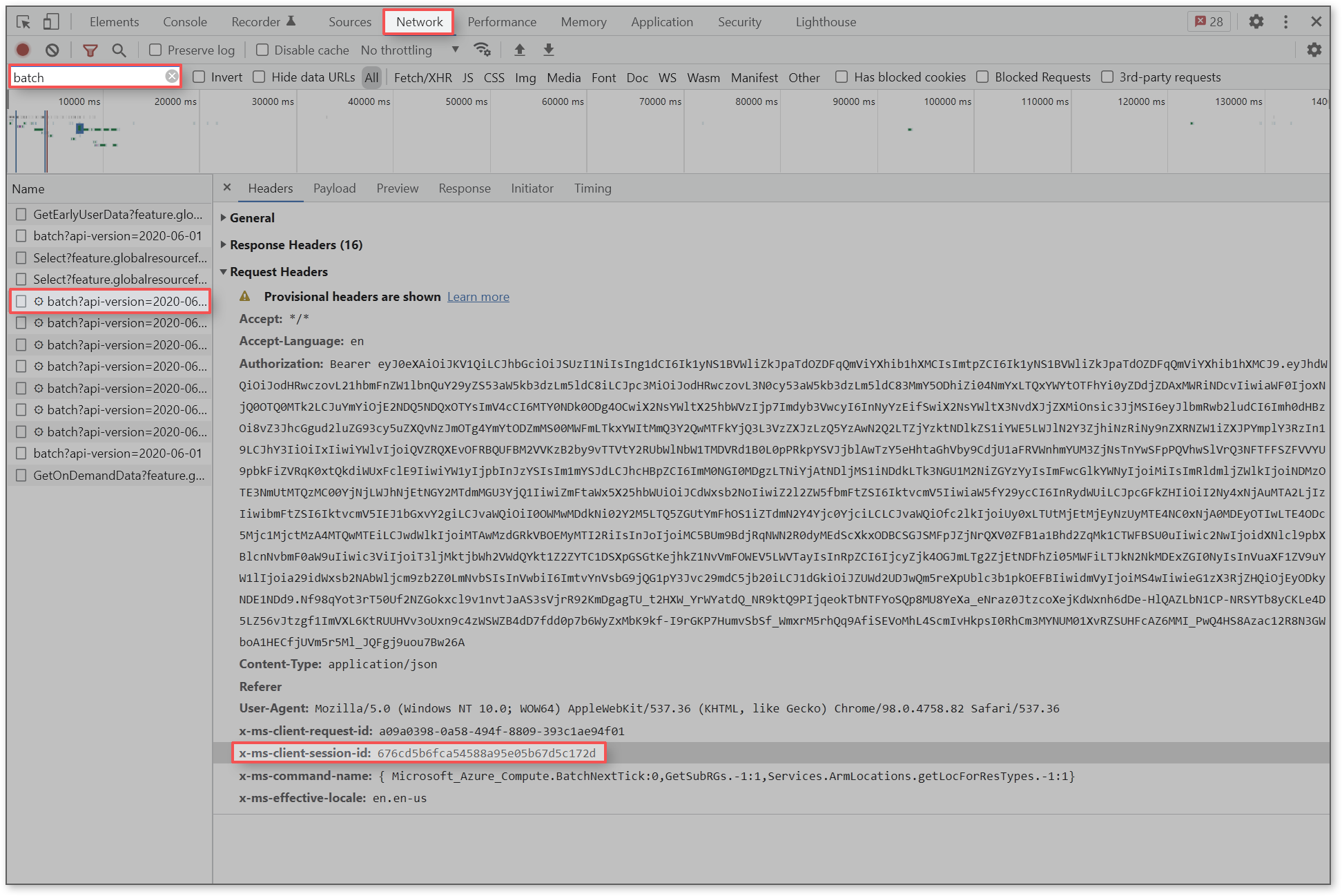This screenshot has height=896, width=1342.
Task: Check the Hide data URLs option
Action: [x=260, y=77]
